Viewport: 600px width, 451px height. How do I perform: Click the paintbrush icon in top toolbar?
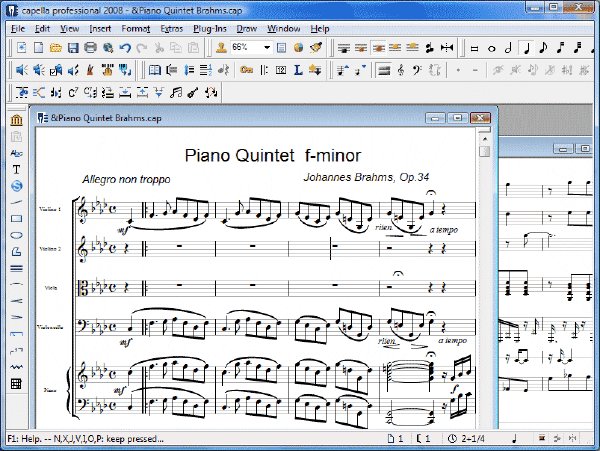click(316, 48)
